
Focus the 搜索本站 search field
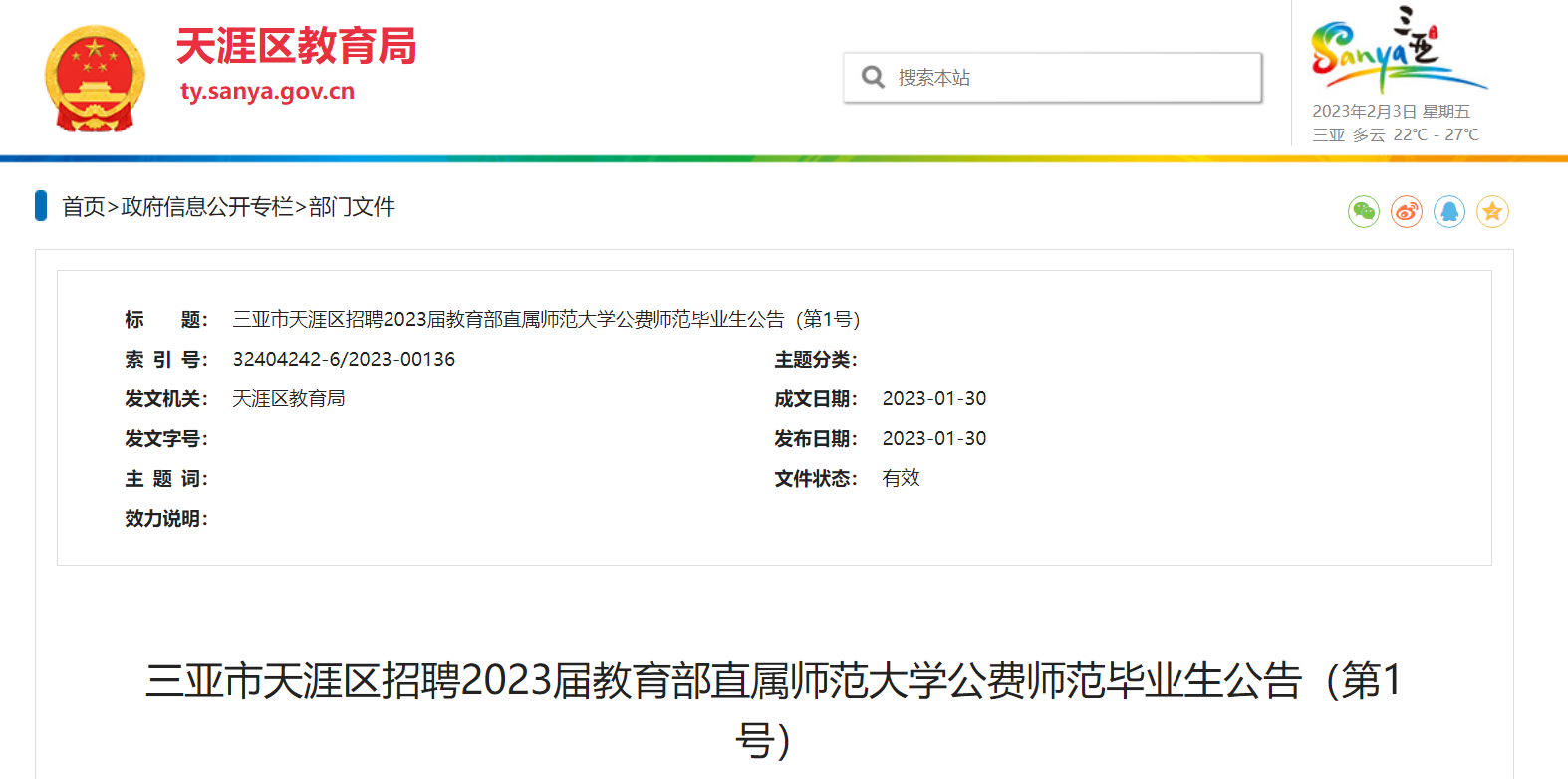pyautogui.click(x=1053, y=77)
